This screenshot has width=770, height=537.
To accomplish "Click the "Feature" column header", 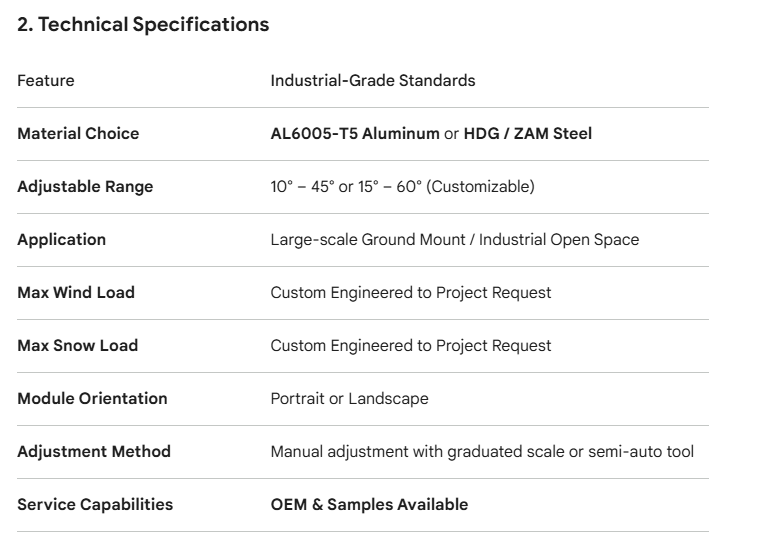I will (46, 80).
